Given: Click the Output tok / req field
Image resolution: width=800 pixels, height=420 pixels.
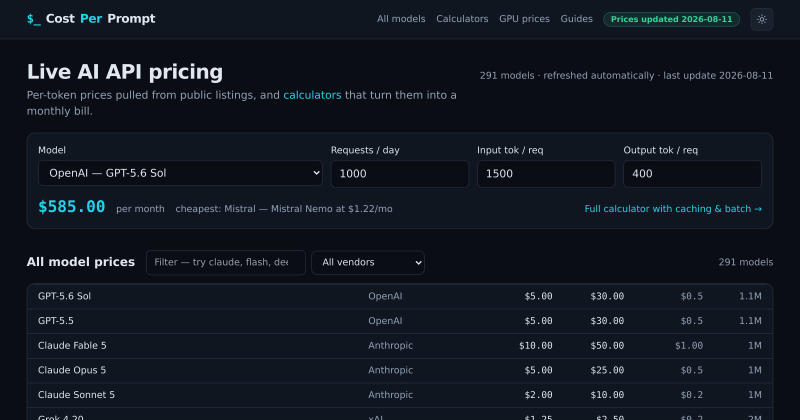Looking at the screenshot, I should (x=692, y=174).
